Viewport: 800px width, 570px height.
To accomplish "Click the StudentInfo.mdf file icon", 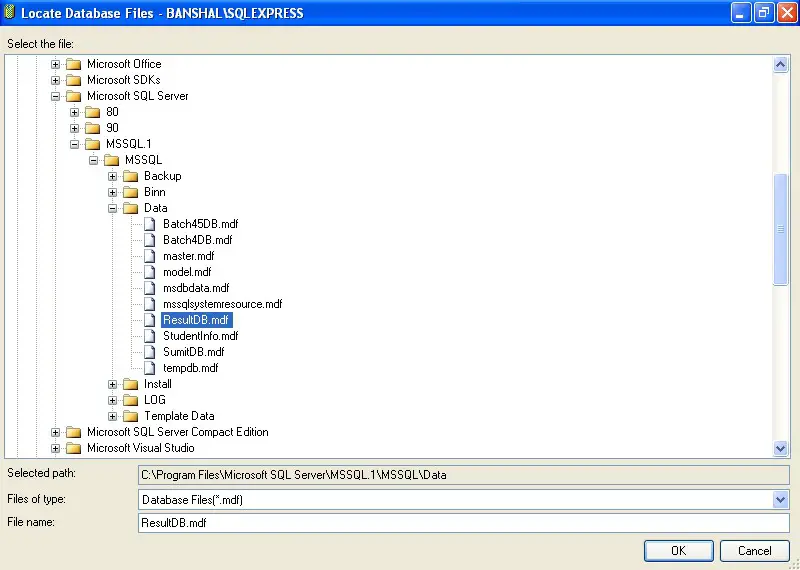I will pos(149,336).
